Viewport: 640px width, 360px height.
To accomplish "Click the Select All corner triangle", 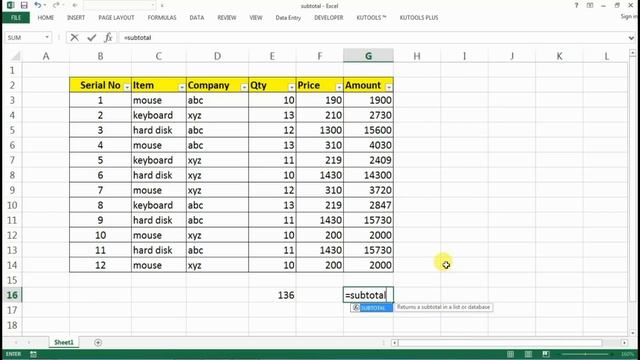I will 15,56.
